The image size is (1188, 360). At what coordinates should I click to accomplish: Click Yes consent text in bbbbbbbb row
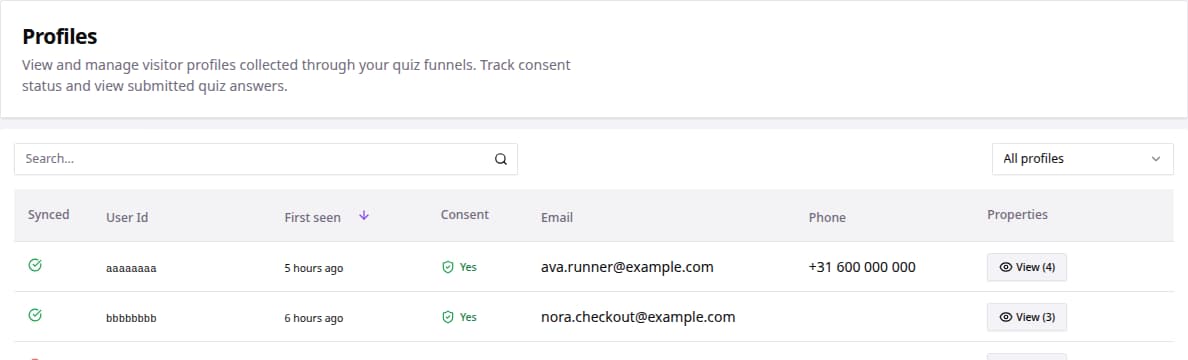pos(468,318)
